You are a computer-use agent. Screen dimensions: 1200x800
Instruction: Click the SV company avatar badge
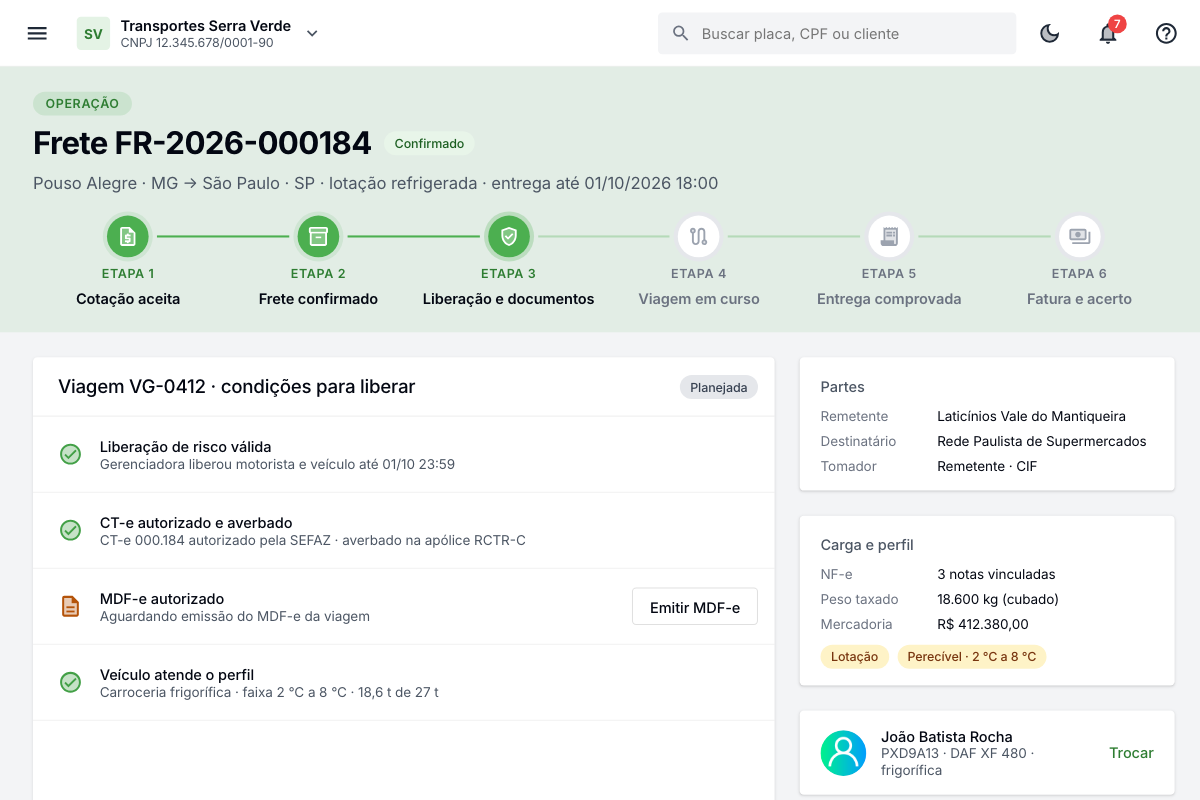93,33
